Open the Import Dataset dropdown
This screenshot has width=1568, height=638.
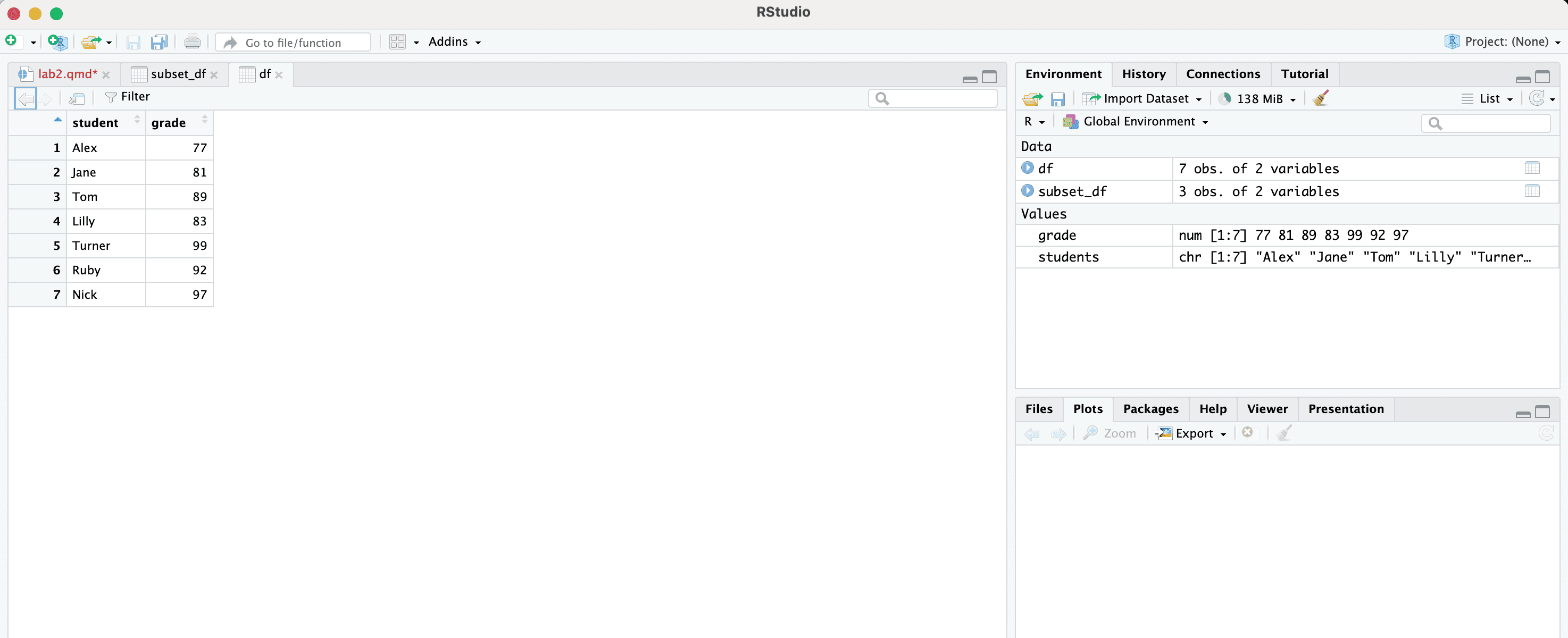pyautogui.click(x=1142, y=98)
